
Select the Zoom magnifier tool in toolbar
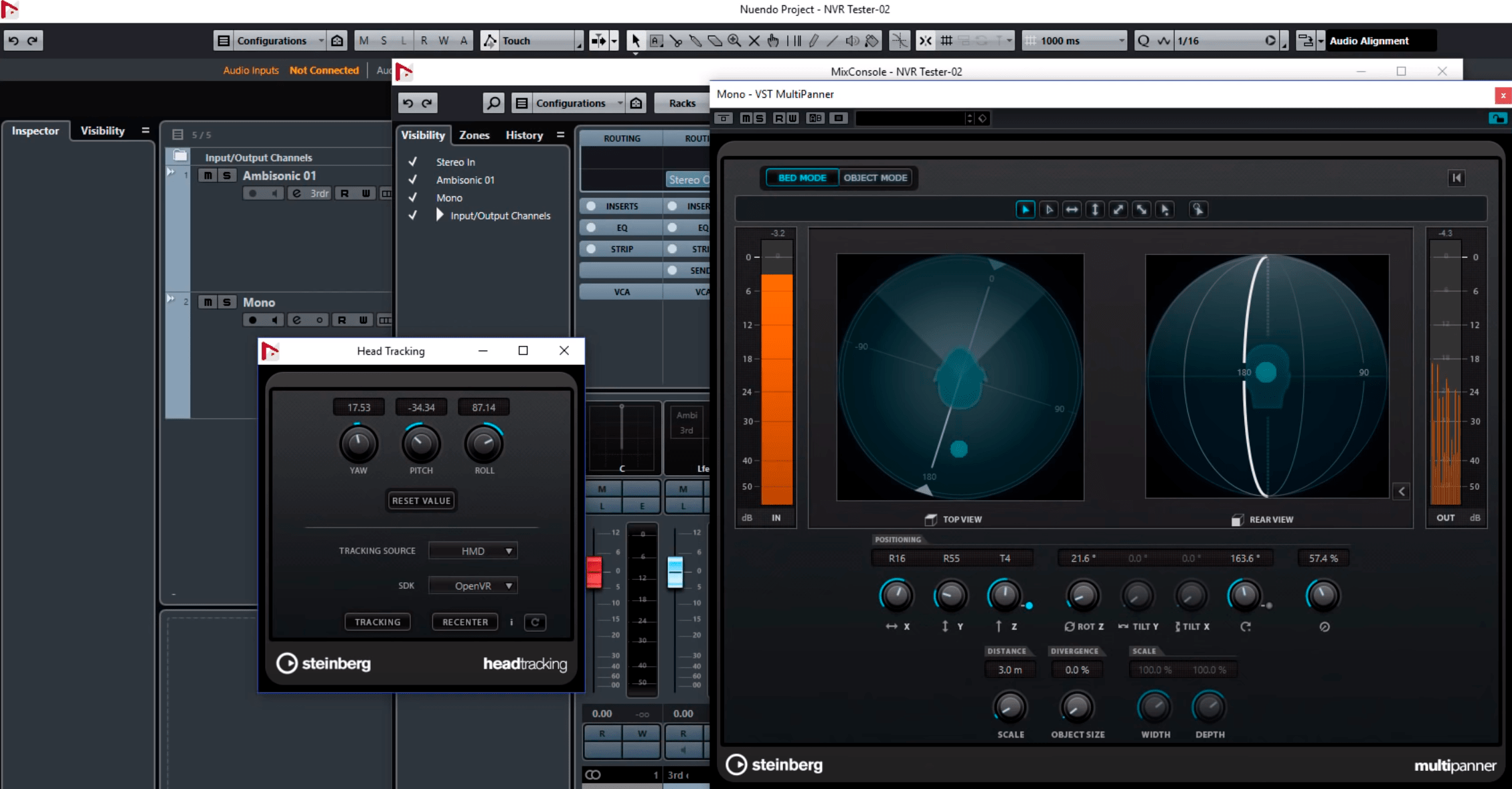click(734, 41)
